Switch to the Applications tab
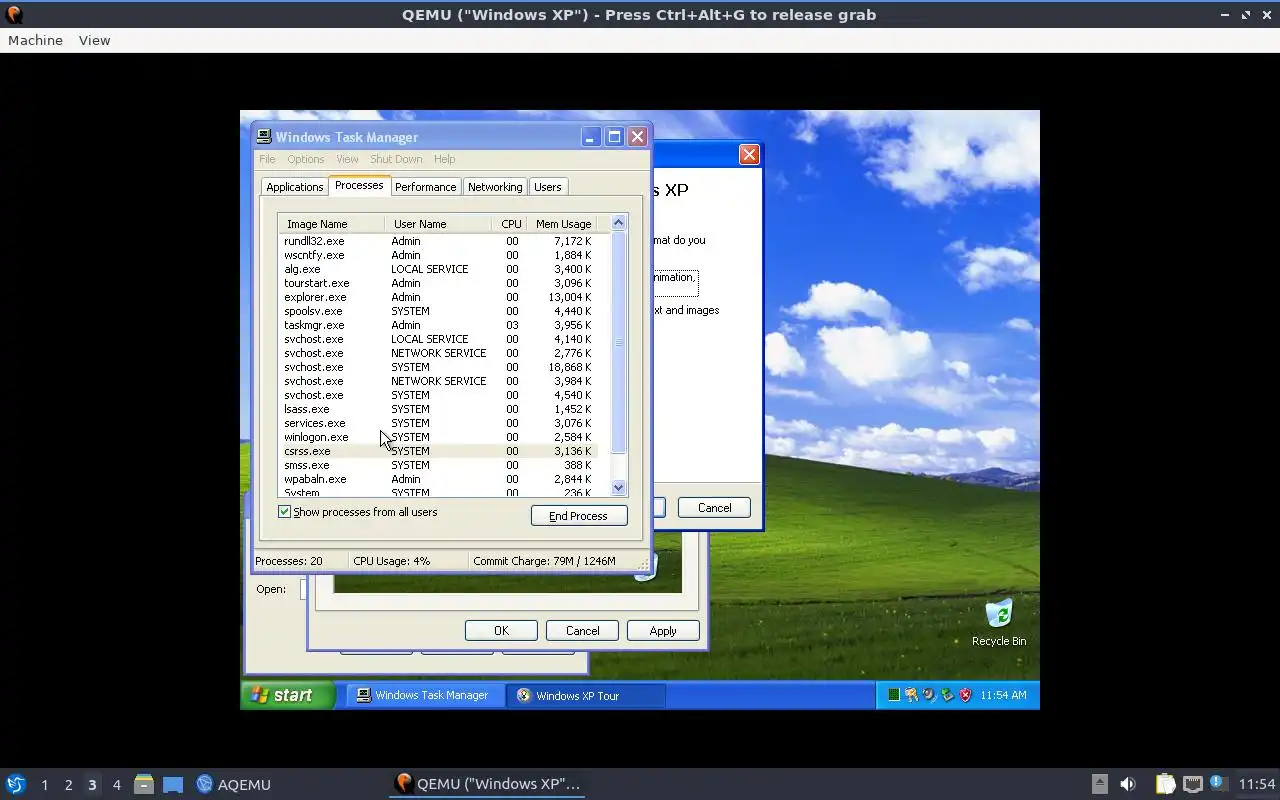The width and height of the screenshot is (1280, 800). click(294, 187)
